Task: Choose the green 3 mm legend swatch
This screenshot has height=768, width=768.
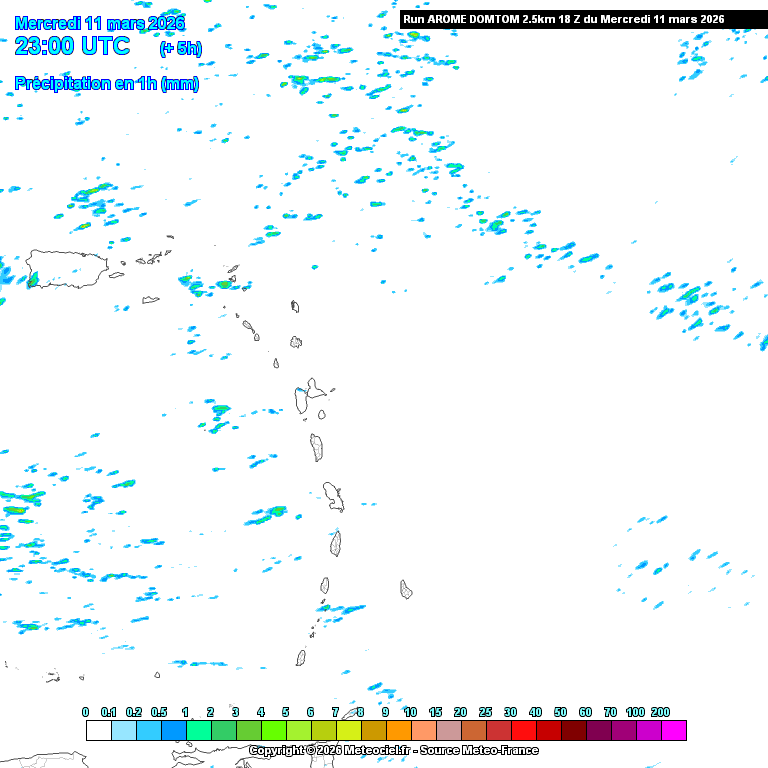Action: (x=223, y=731)
